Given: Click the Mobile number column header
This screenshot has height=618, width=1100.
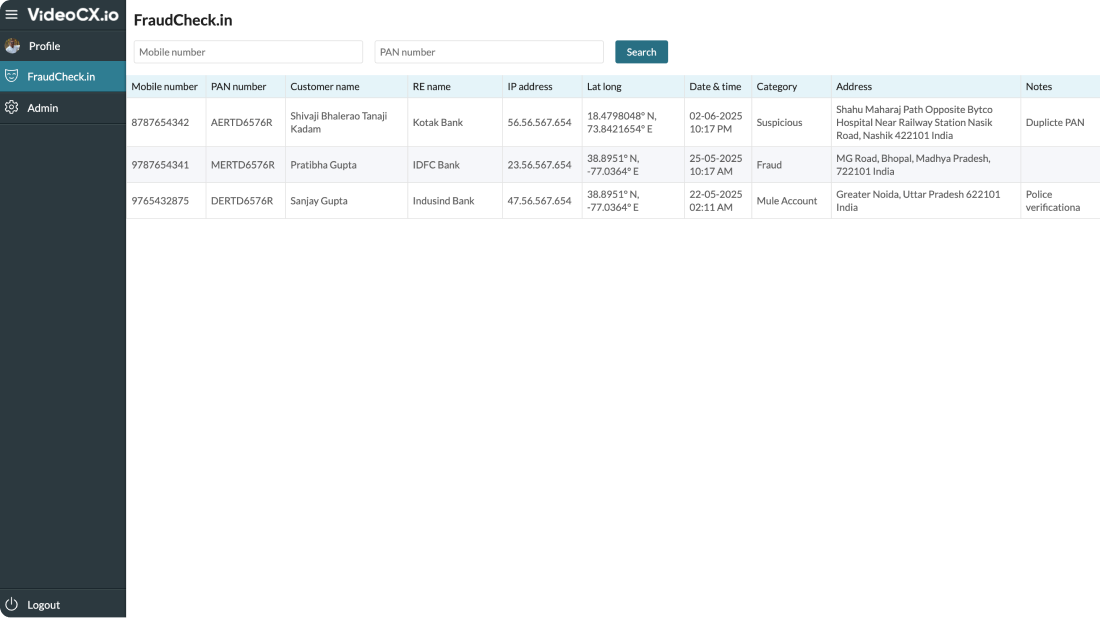Looking at the screenshot, I should [x=164, y=86].
